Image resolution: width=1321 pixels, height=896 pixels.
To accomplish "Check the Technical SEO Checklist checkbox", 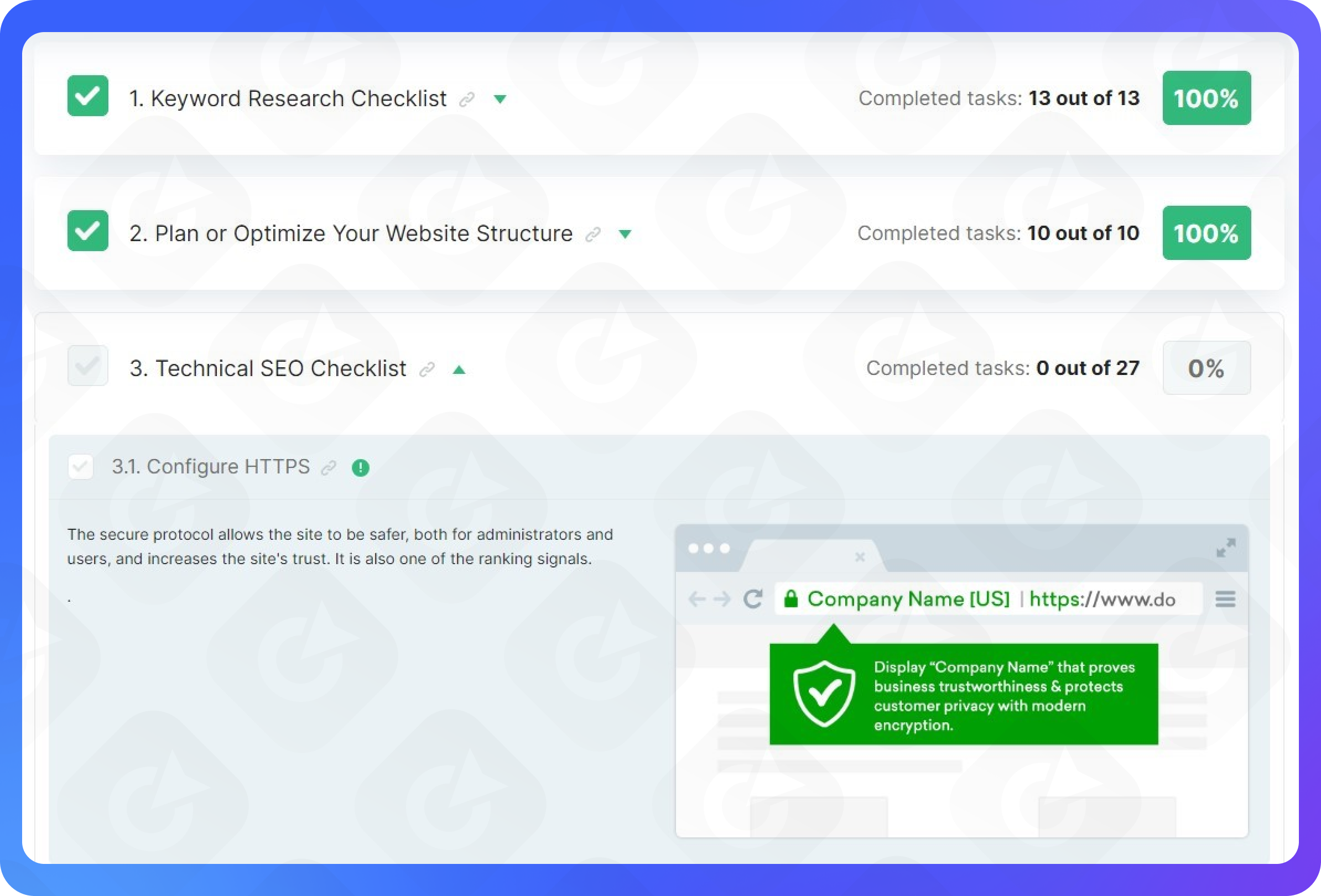I will (x=87, y=366).
